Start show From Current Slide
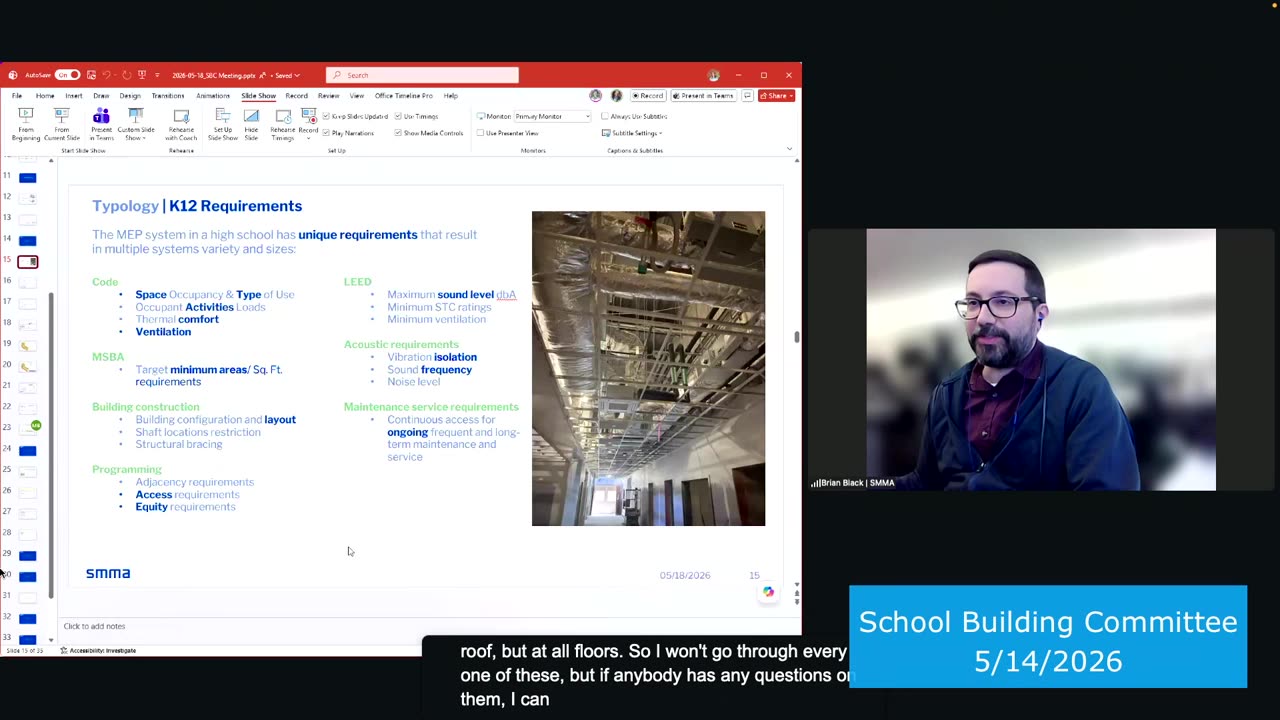This screenshot has height=720, width=1280. pos(62,124)
